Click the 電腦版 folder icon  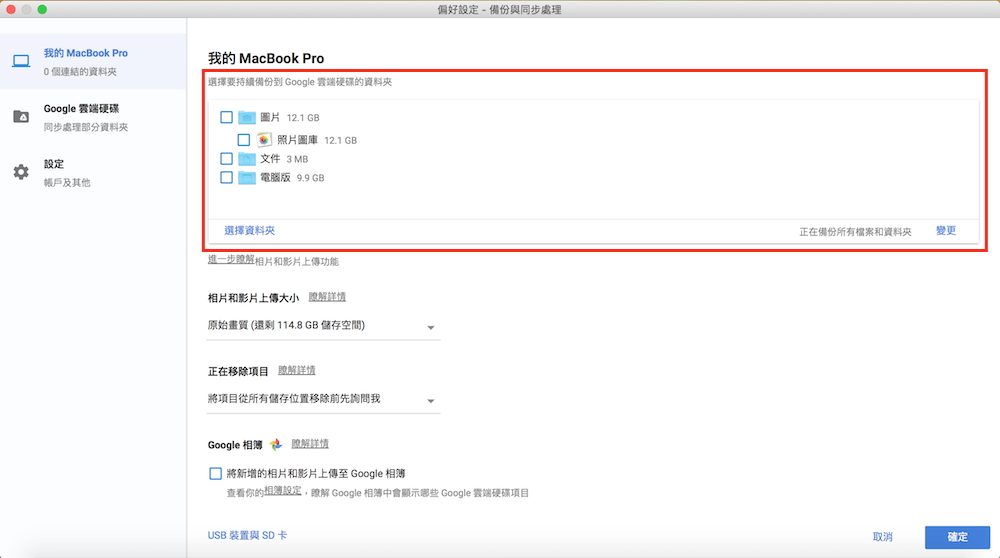click(246, 177)
